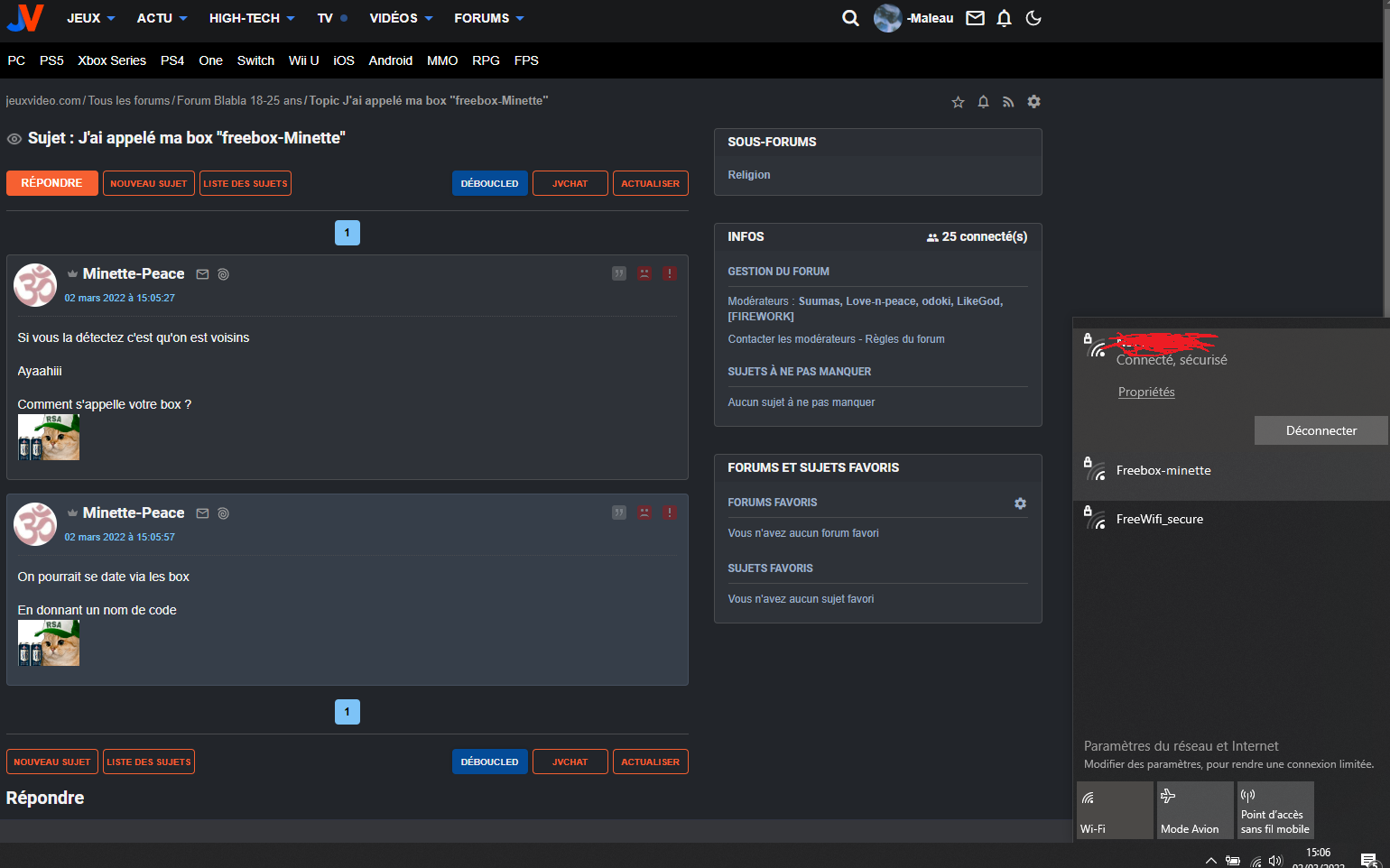
Task: Configure favorite forums with gear icon
Action: coord(1020,503)
